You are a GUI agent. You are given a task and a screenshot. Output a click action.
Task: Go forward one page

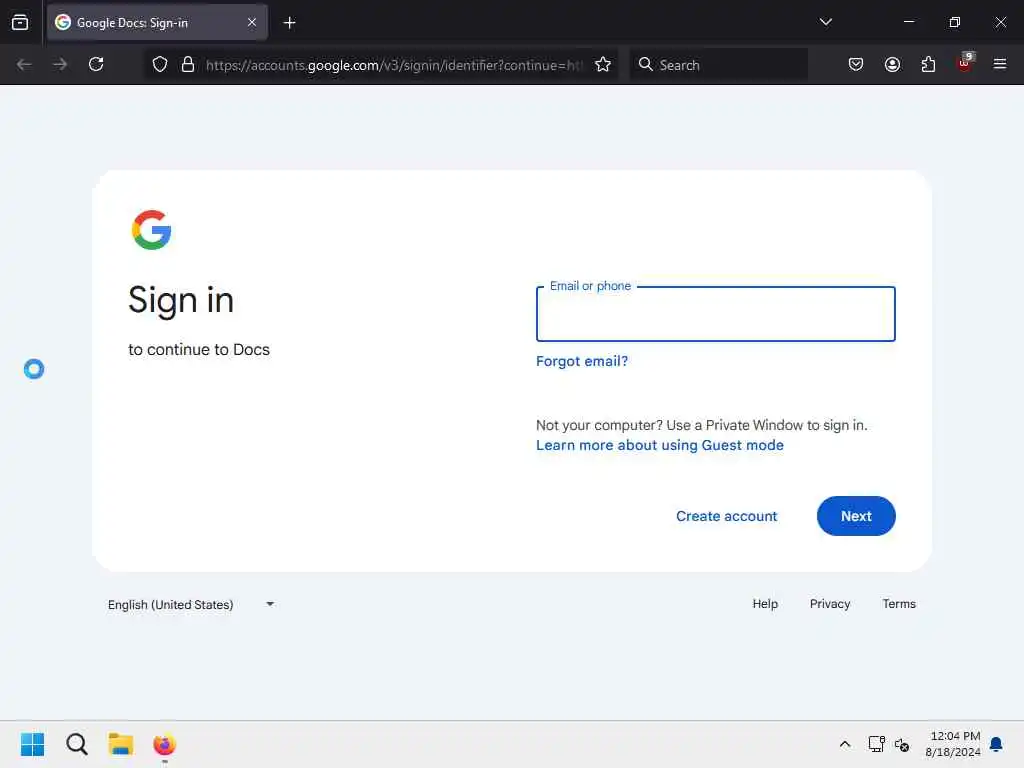point(60,64)
